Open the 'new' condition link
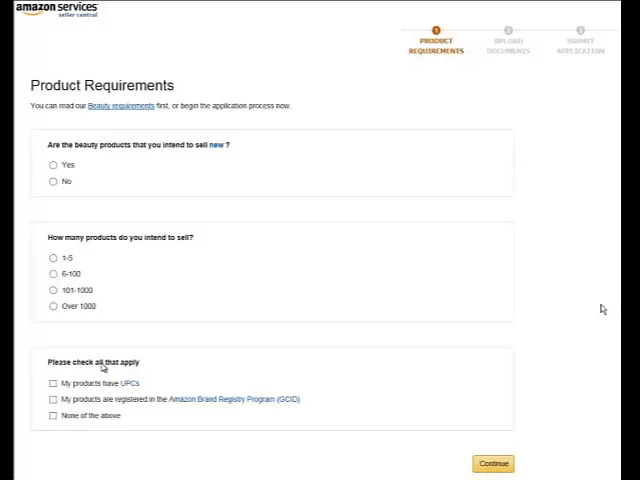This screenshot has width=640, height=480. tap(216, 145)
